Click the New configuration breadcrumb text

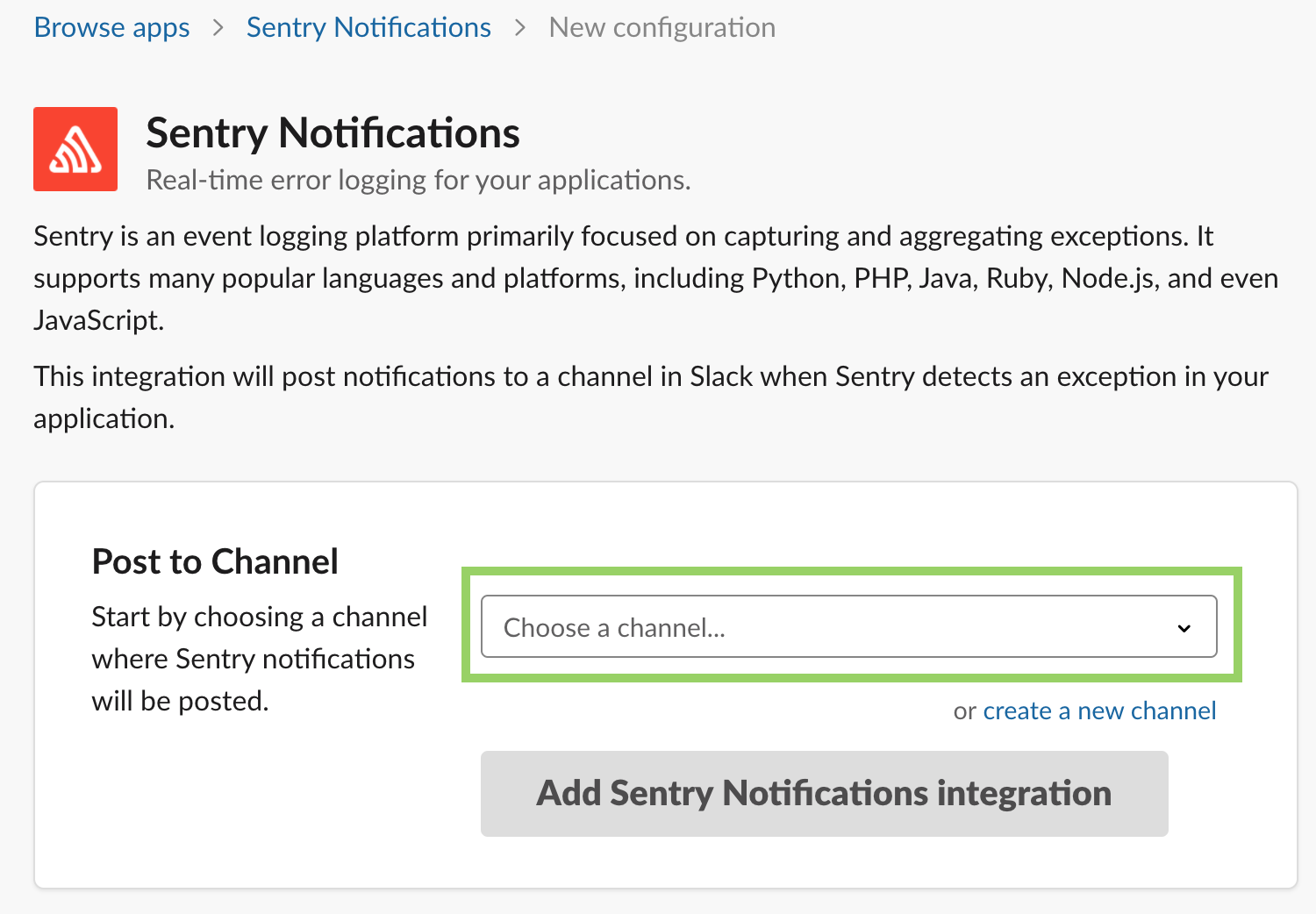point(662,27)
